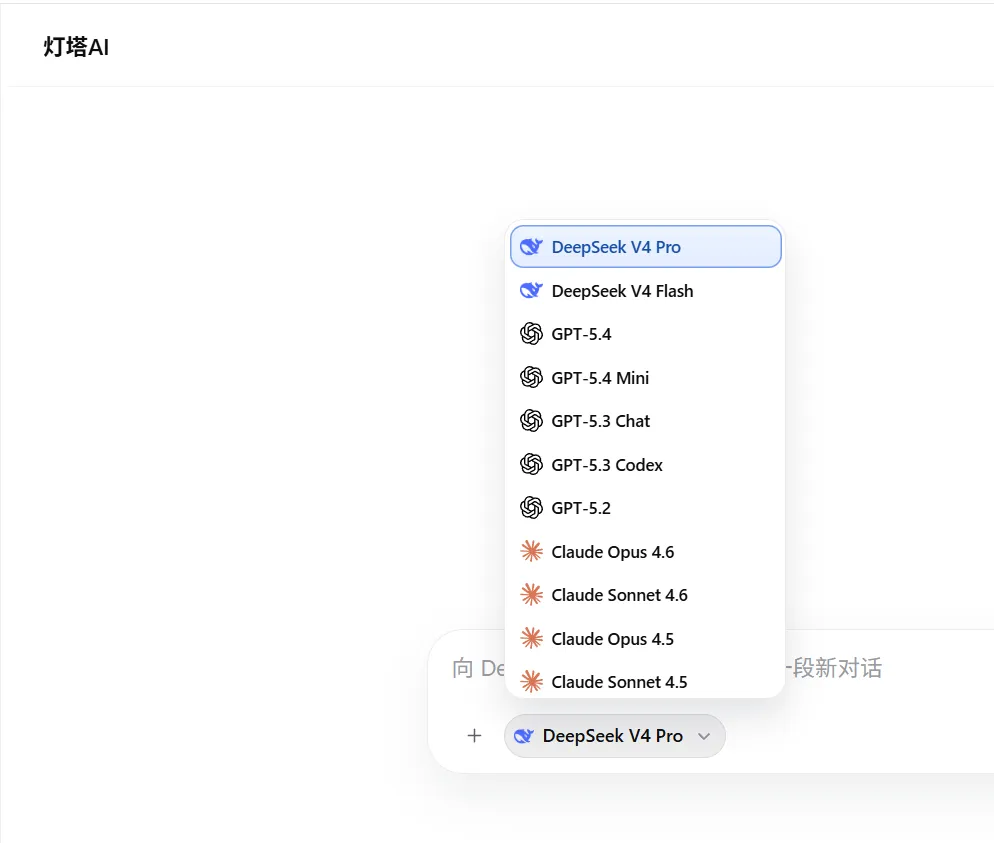Select Claude Opus 4.6 model
This screenshot has width=994, height=843.
645,551
